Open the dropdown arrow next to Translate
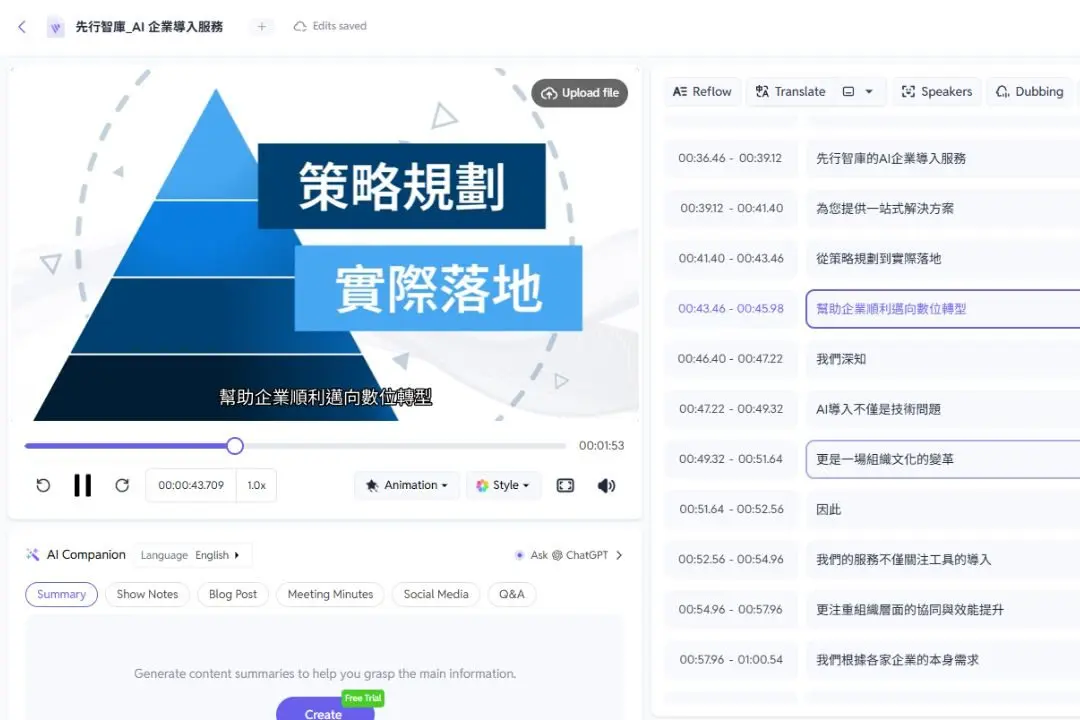Image resolution: width=1080 pixels, height=720 pixels. [869, 92]
